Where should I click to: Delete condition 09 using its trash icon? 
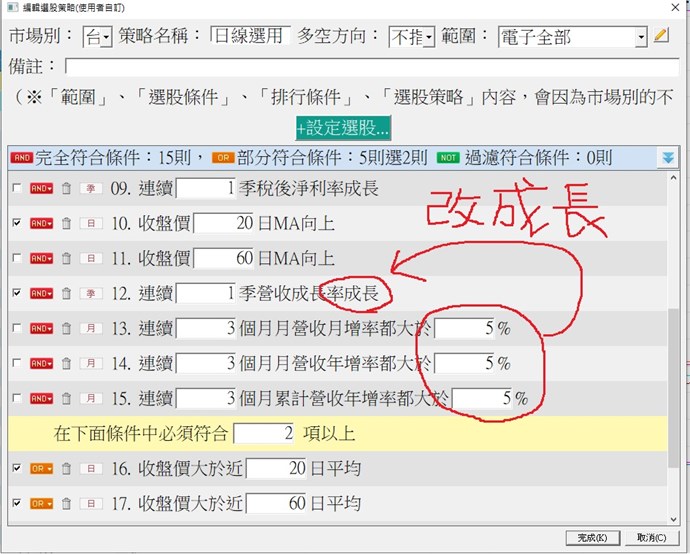point(66,189)
